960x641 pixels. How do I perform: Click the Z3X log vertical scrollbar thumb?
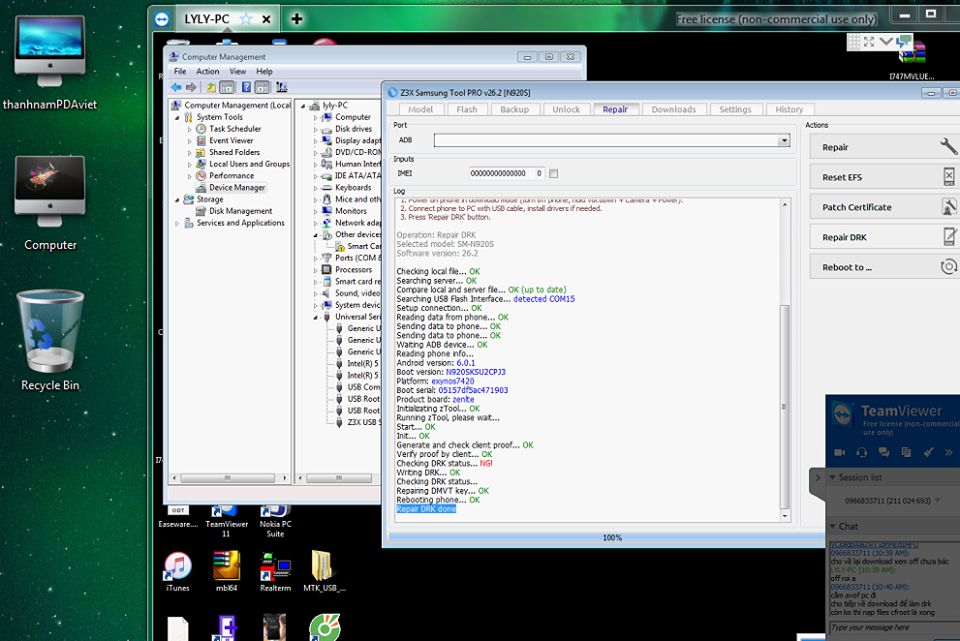click(784, 407)
